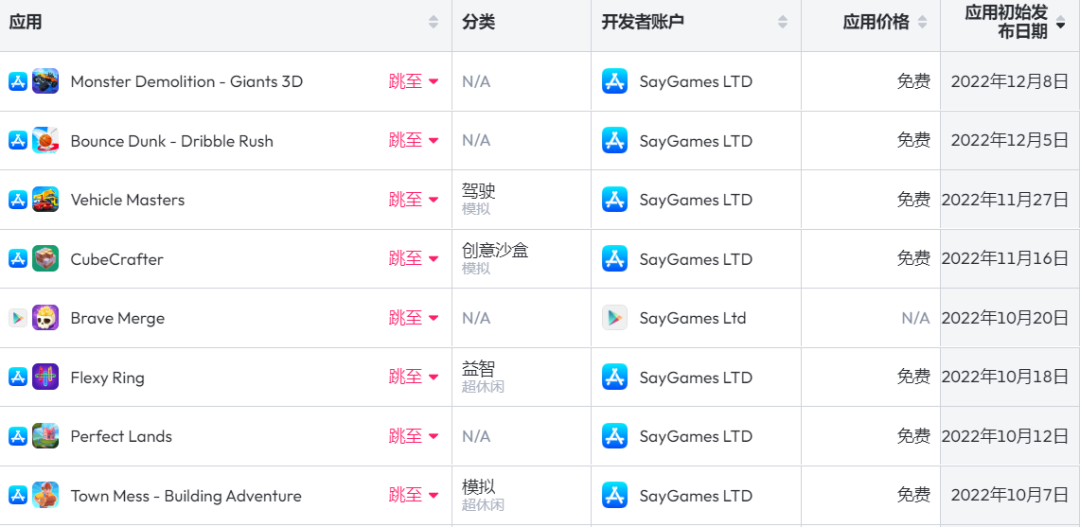Click the Bounce Dunk basketball game icon

(x=45, y=141)
